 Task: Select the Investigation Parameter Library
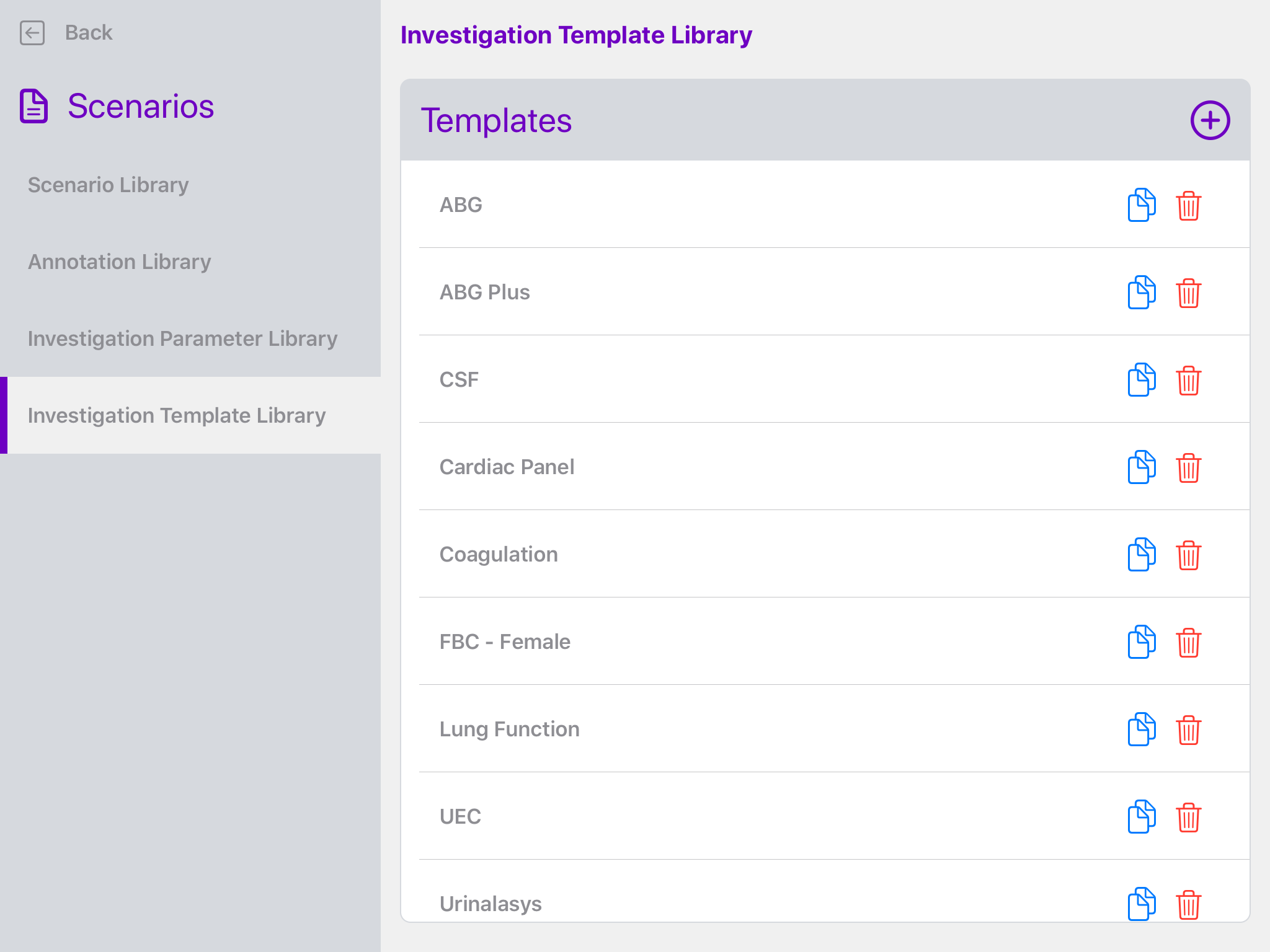tap(182, 339)
